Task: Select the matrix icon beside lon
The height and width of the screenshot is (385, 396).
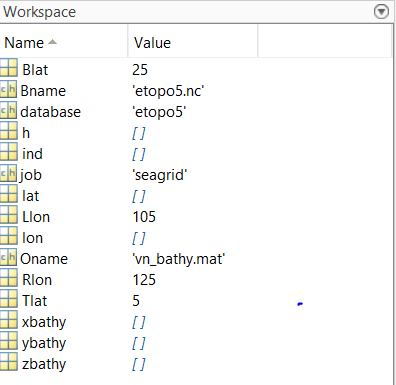Action: 9,236
